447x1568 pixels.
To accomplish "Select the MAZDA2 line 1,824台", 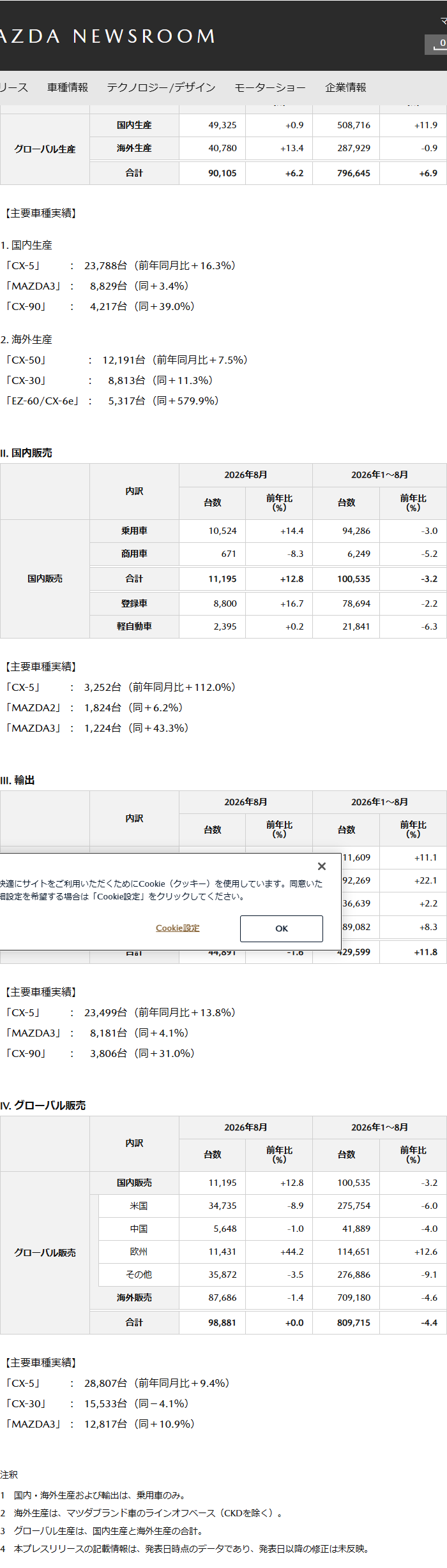I will [x=95, y=707].
